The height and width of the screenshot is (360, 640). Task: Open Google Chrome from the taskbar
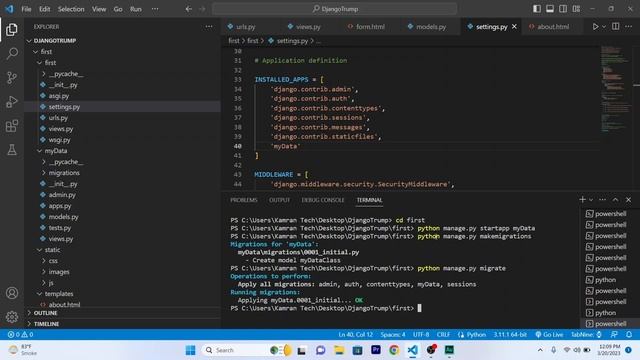pyautogui.click(x=394, y=350)
